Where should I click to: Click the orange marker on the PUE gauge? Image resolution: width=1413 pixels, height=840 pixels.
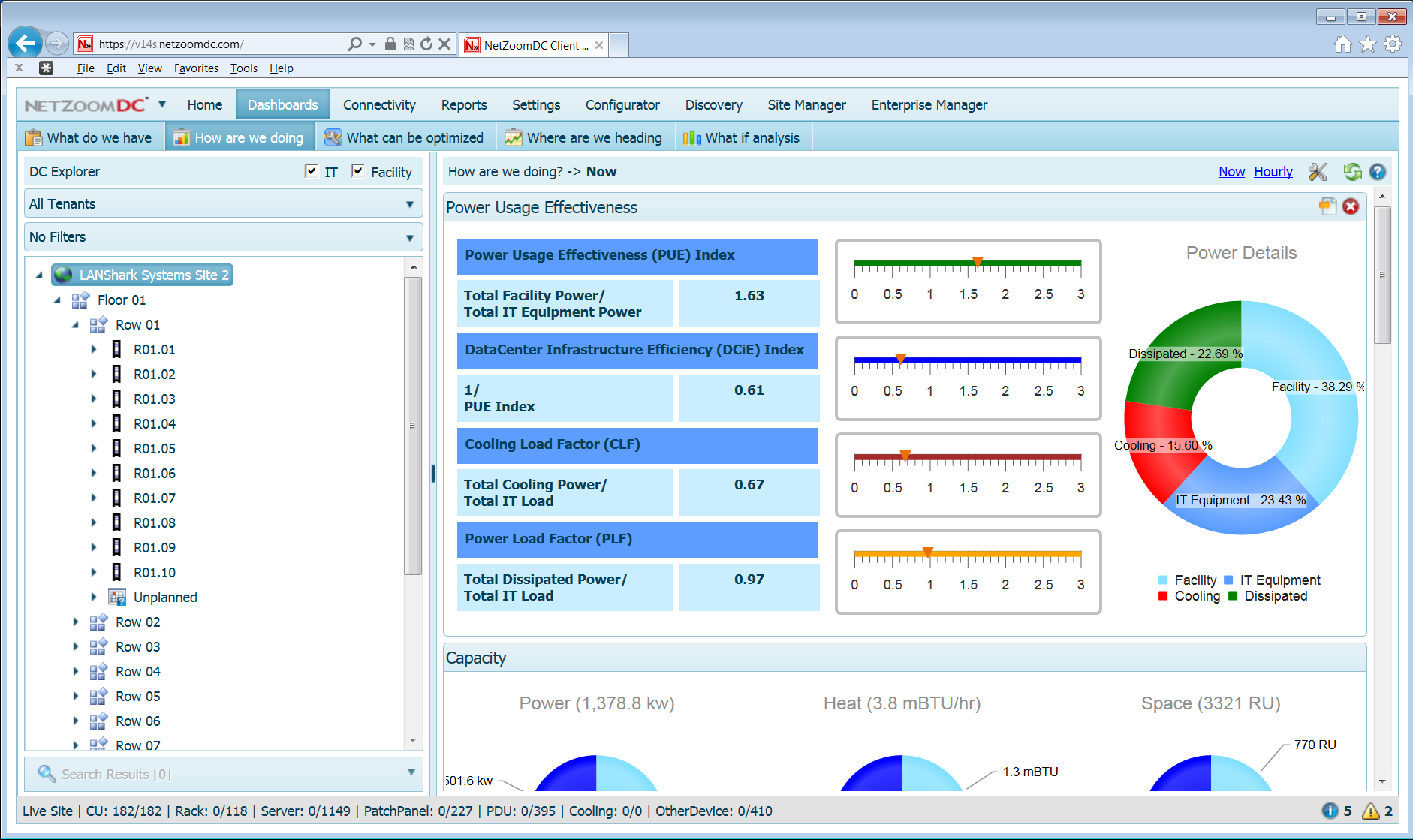[978, 262]
